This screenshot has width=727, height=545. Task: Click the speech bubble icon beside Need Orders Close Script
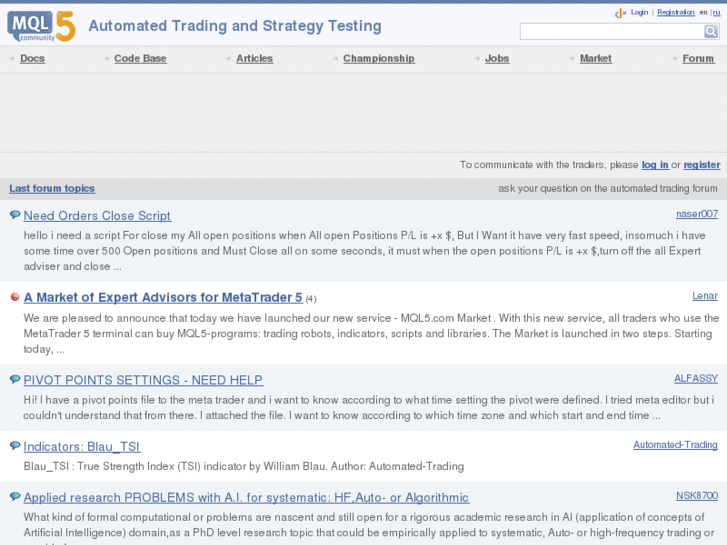pyautogui.click(x=15, y=215)
